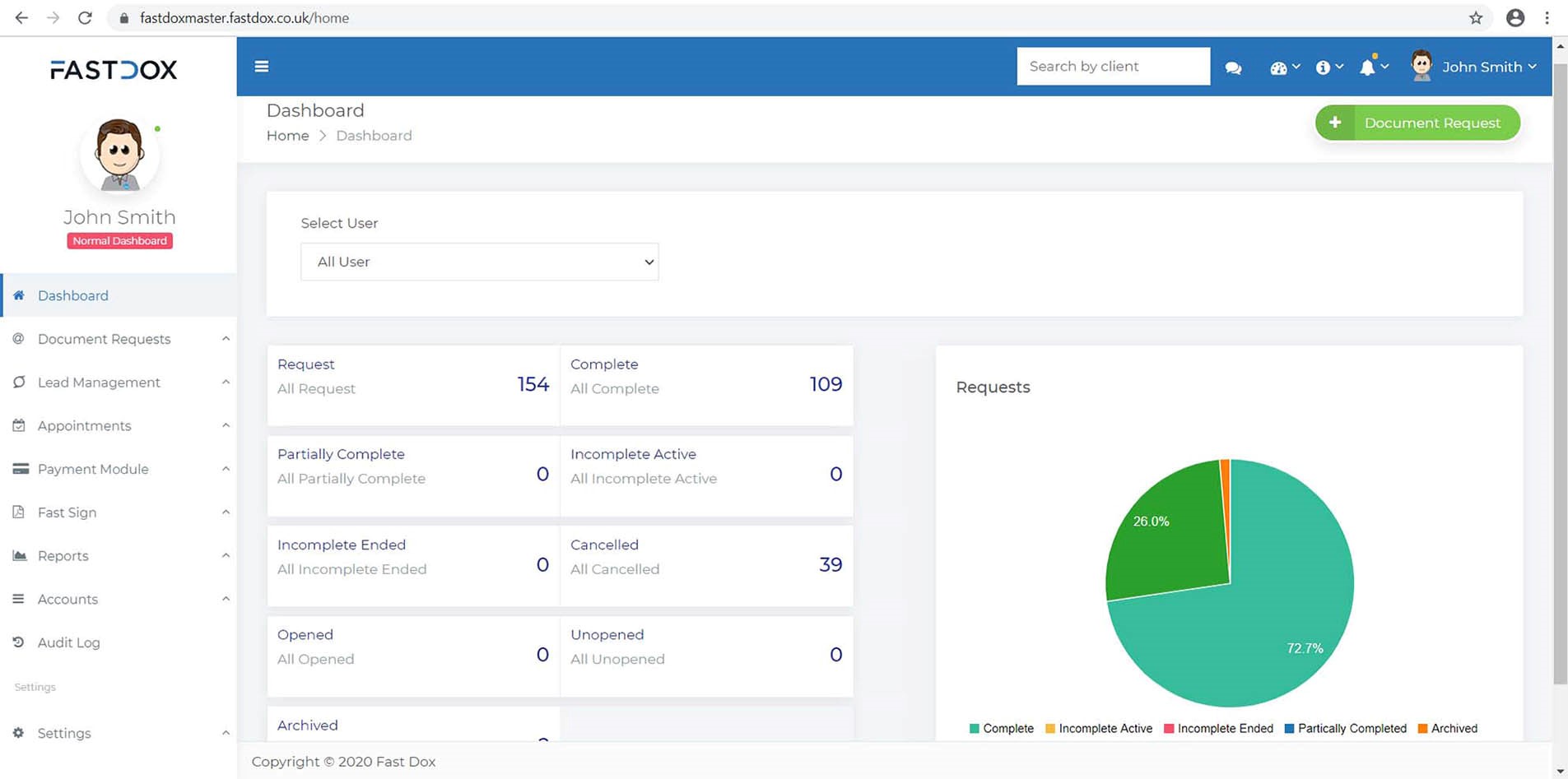Go to Home breadcrumb link

[x=287, y=136]
